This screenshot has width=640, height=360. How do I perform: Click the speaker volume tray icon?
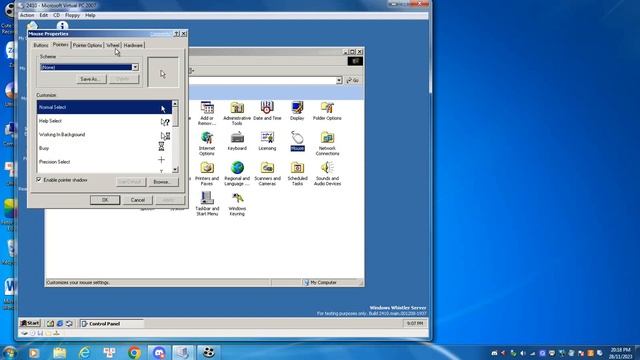click(x=523, y=353)
